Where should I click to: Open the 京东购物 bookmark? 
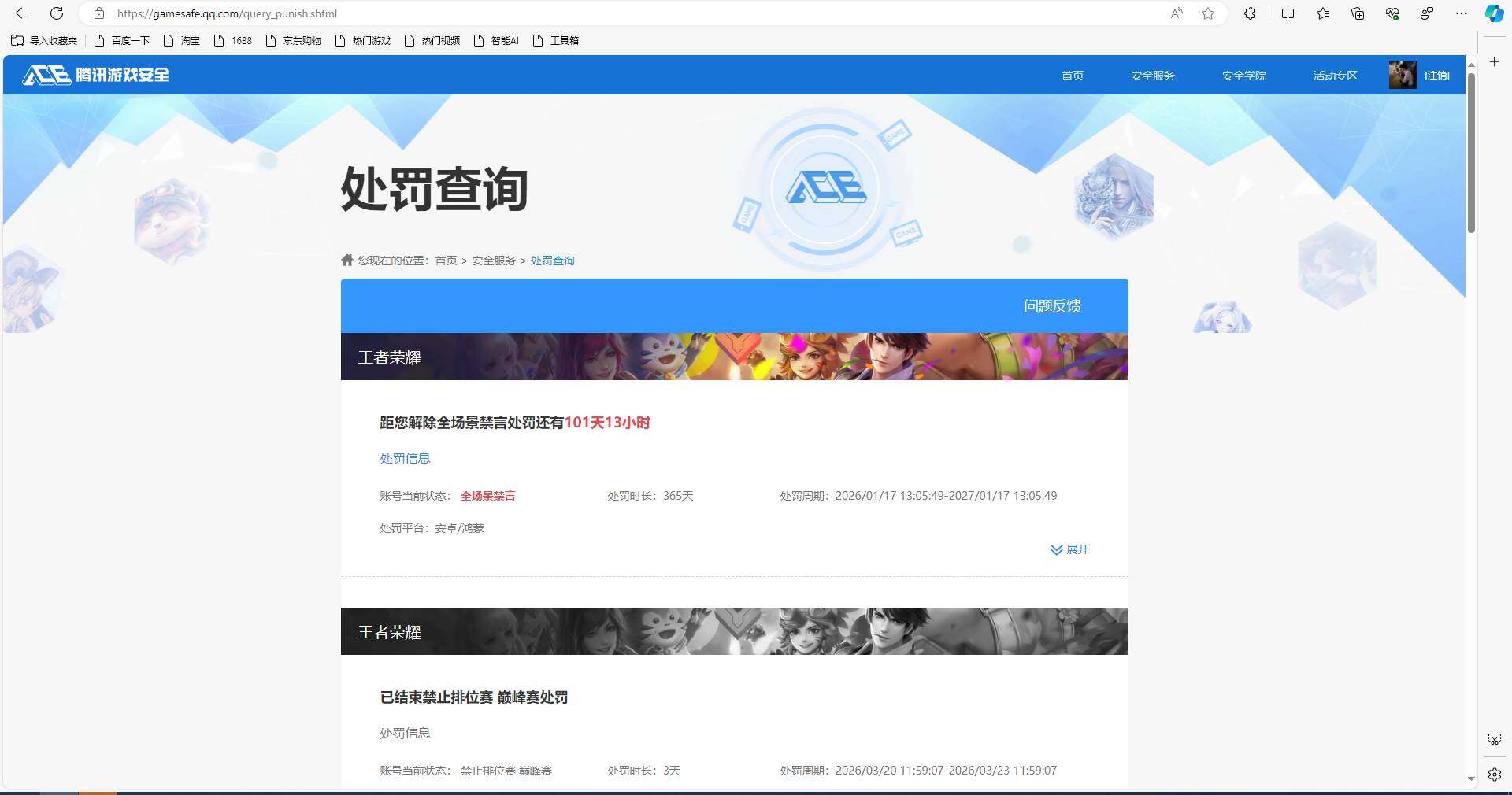[x=294, y=41]
